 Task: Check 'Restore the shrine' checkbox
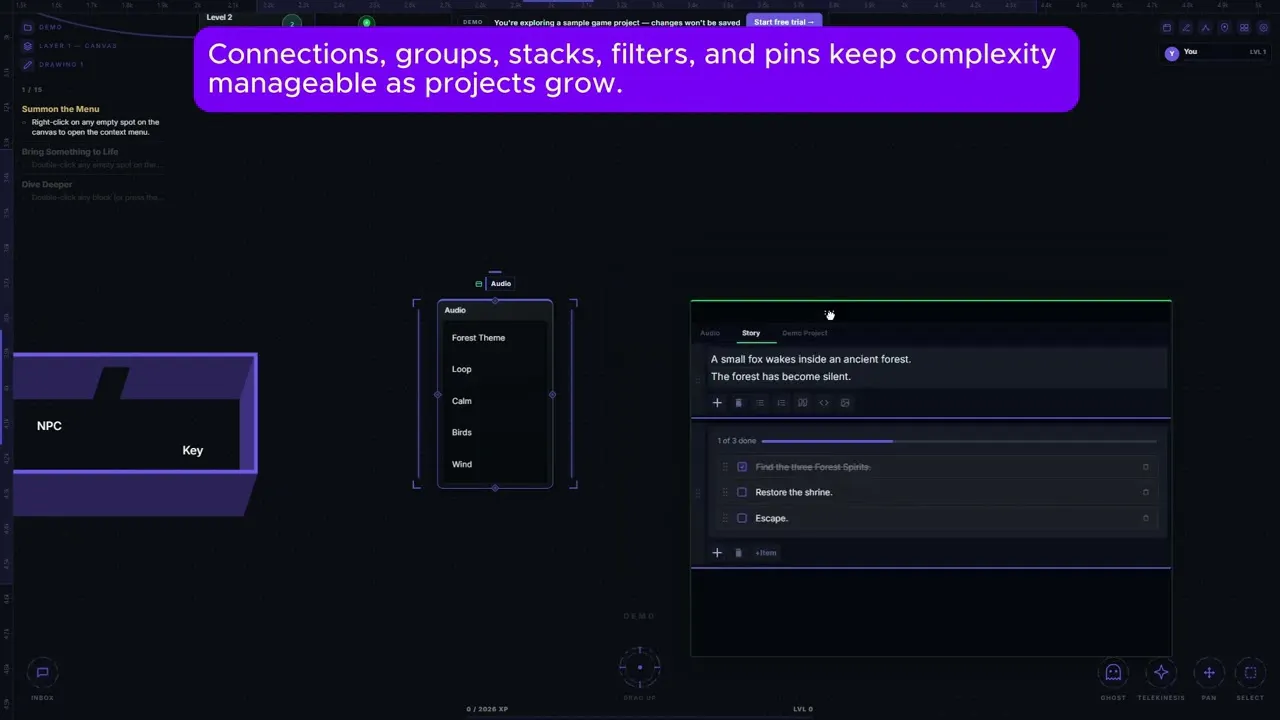point(742,492)
